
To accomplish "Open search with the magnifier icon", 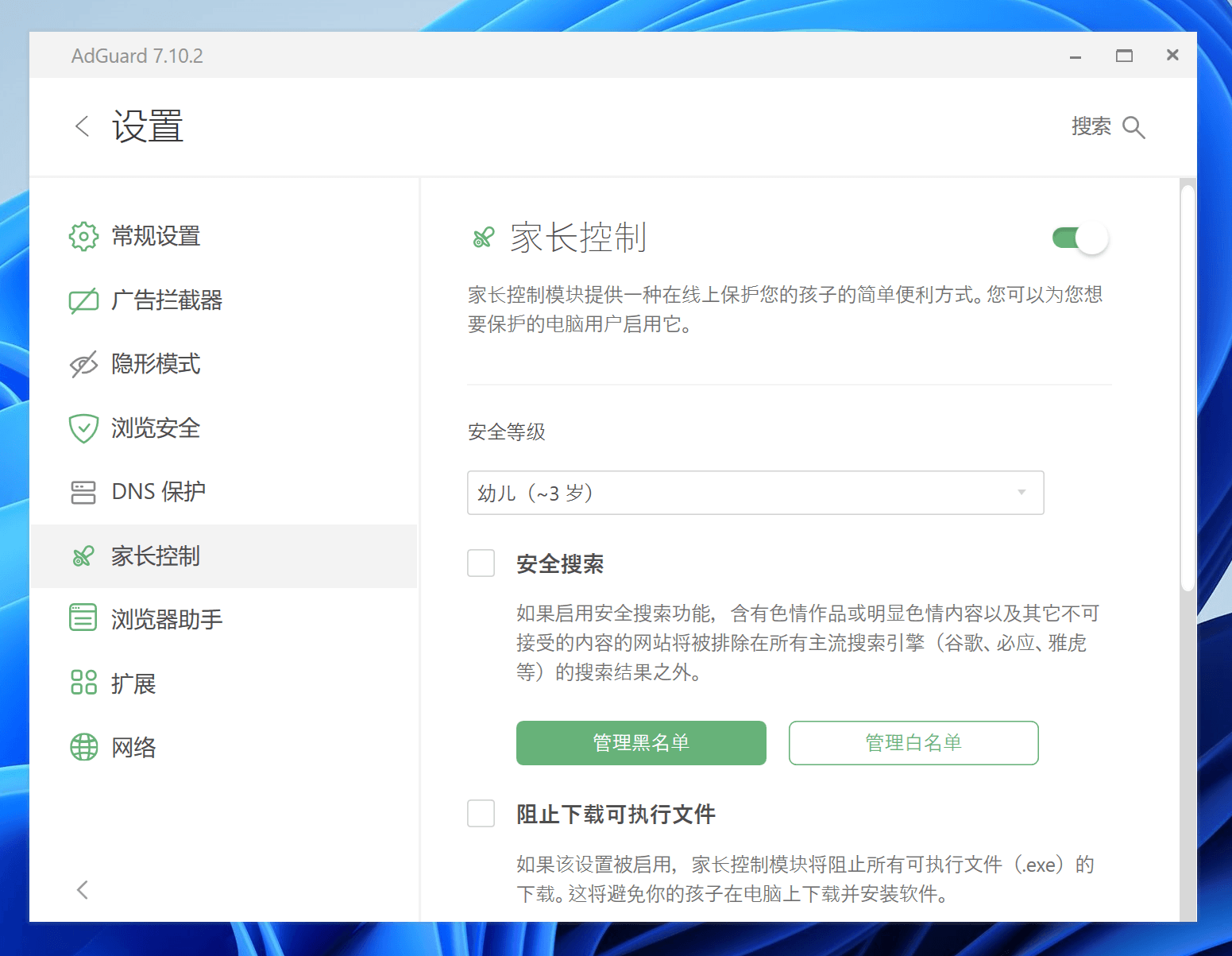I will coord(1134,127).
